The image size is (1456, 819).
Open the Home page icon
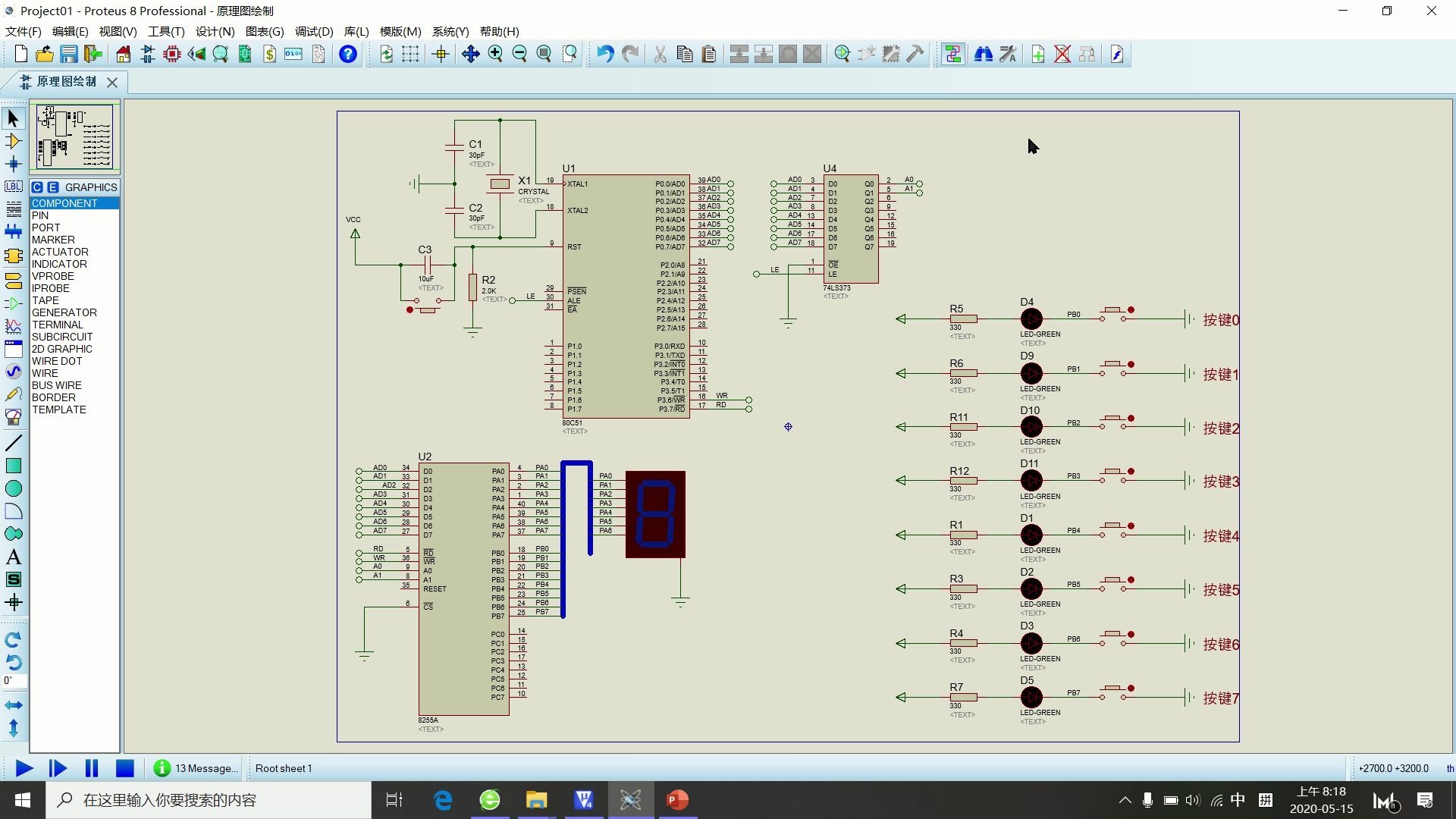point(123,54)
